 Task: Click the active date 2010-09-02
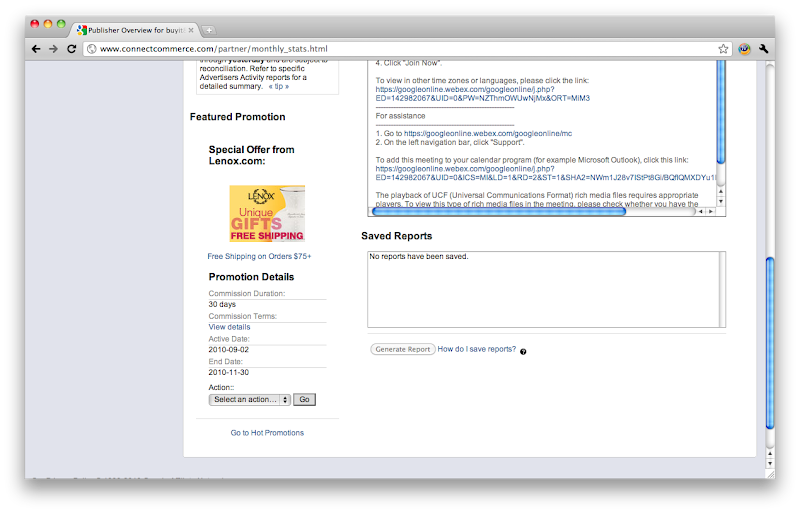click(229, 350)
